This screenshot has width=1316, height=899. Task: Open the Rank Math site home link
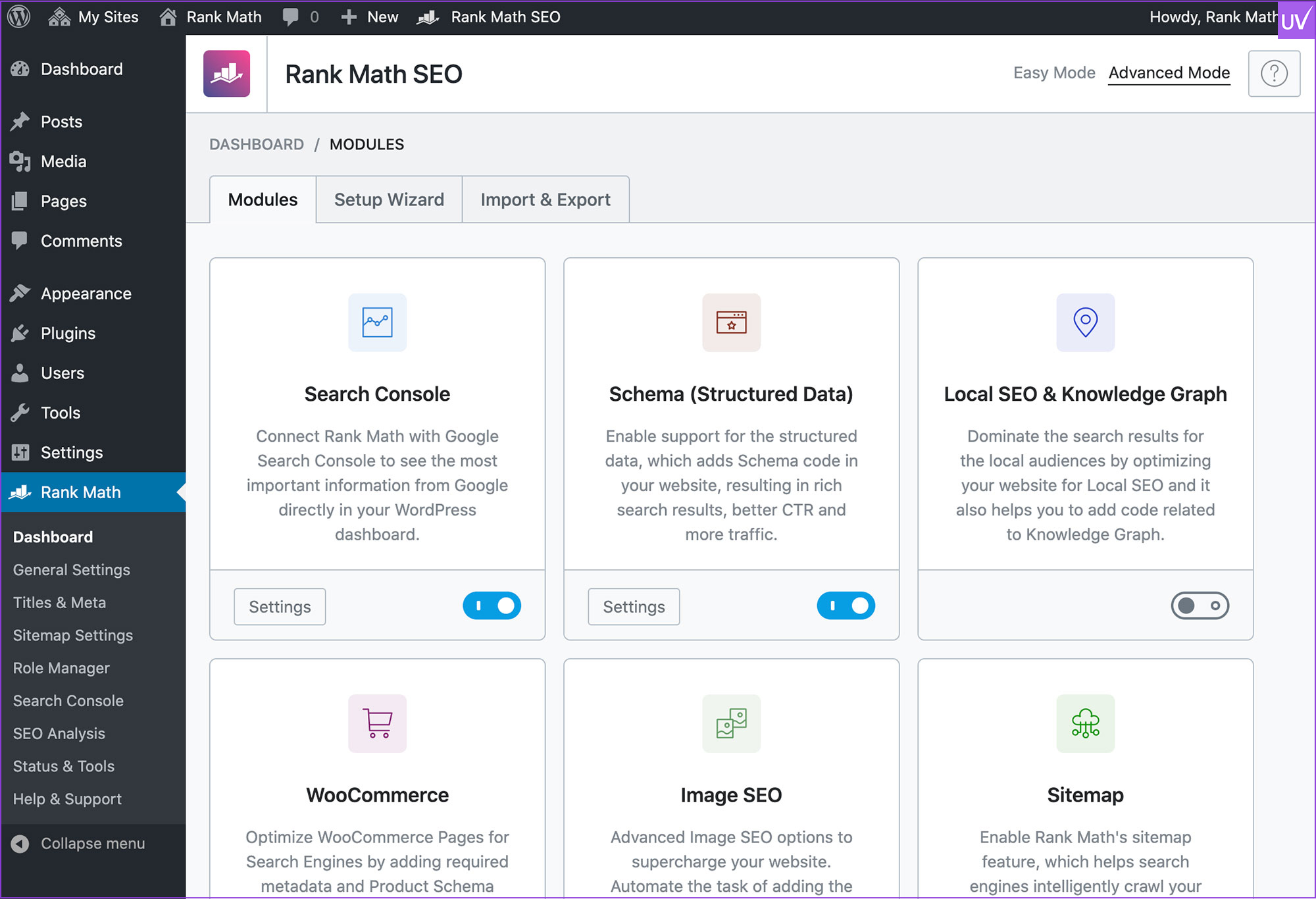tap(211, 16)
